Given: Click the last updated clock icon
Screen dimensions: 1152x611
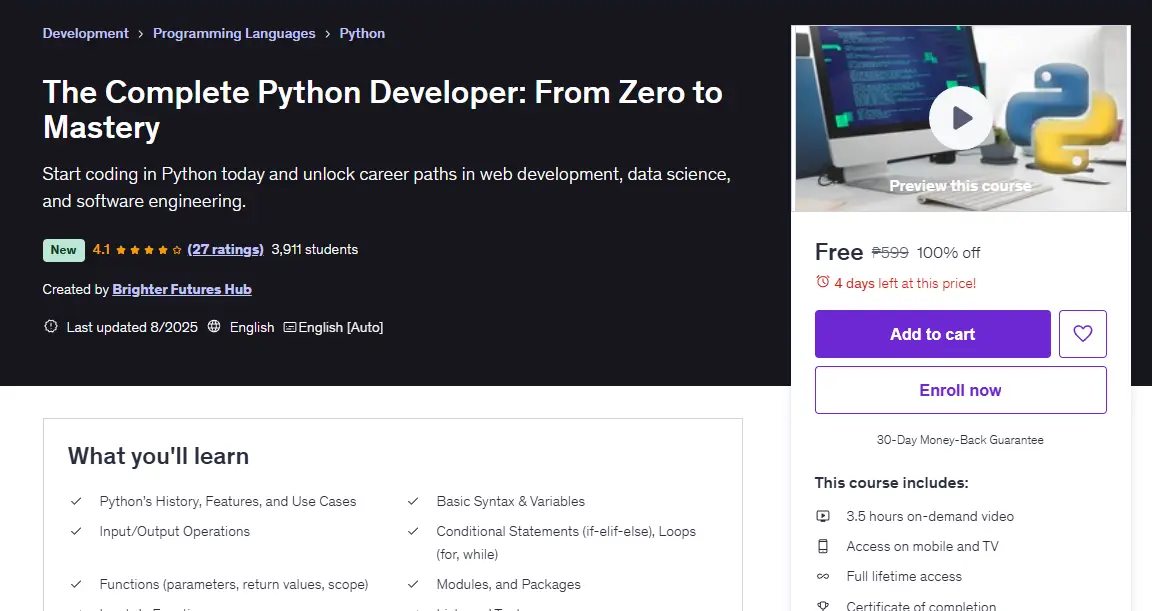Looking at the screenshot, I should [51, 326].
